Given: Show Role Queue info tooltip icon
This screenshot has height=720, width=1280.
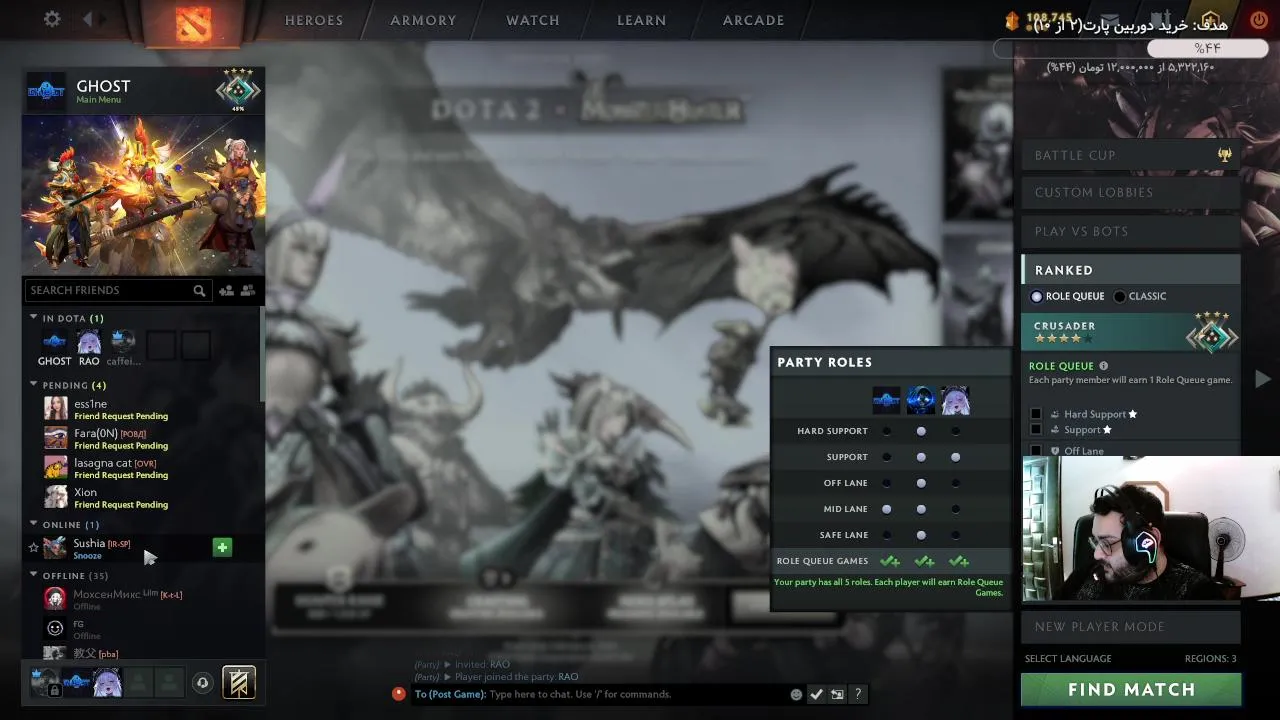Looking at the screenshot, I should point(1104,366).
